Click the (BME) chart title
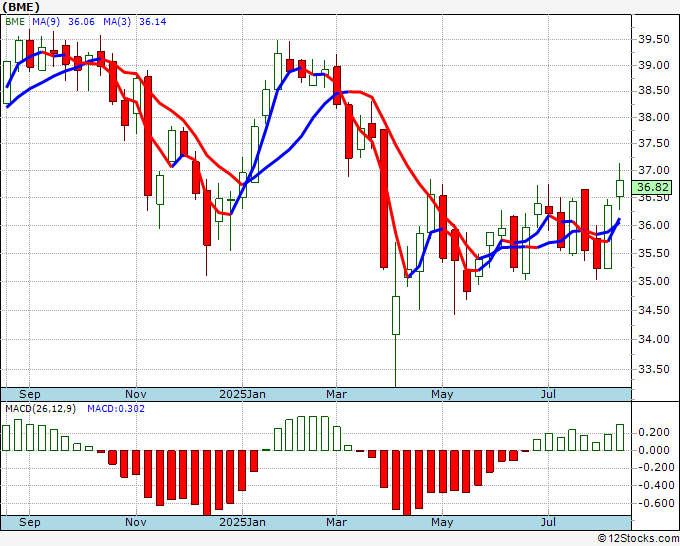The height and width of the screenshot is (546, 680). (x=21, y=7)
